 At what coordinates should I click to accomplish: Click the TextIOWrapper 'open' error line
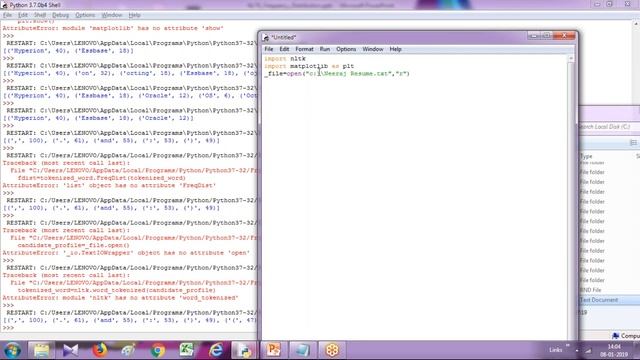click(126, 253)
